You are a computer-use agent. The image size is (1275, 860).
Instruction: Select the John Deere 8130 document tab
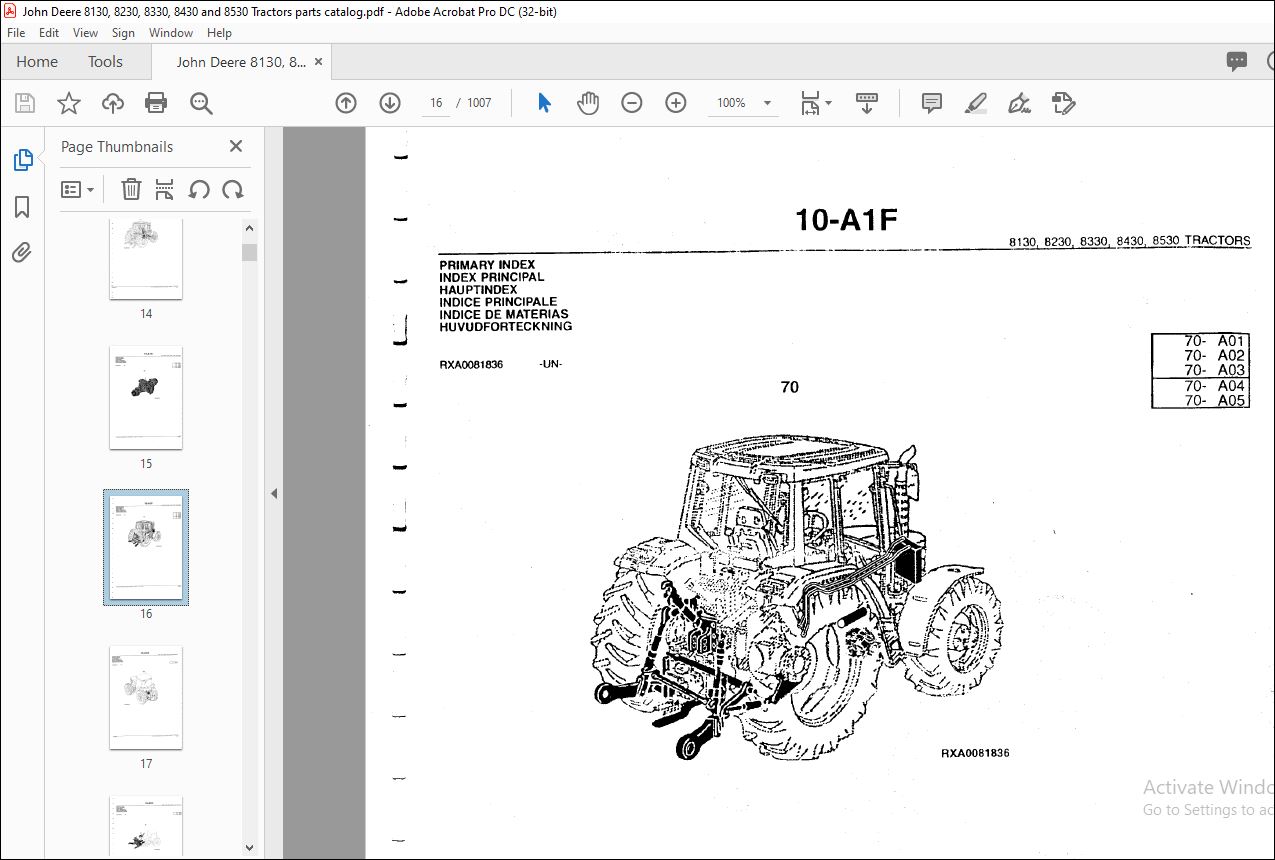click(x=241, y=62)
